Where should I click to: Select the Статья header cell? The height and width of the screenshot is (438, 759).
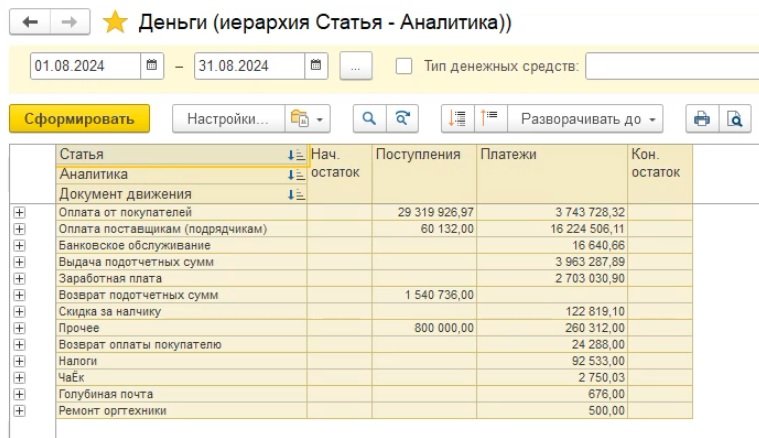click(182, 155)
